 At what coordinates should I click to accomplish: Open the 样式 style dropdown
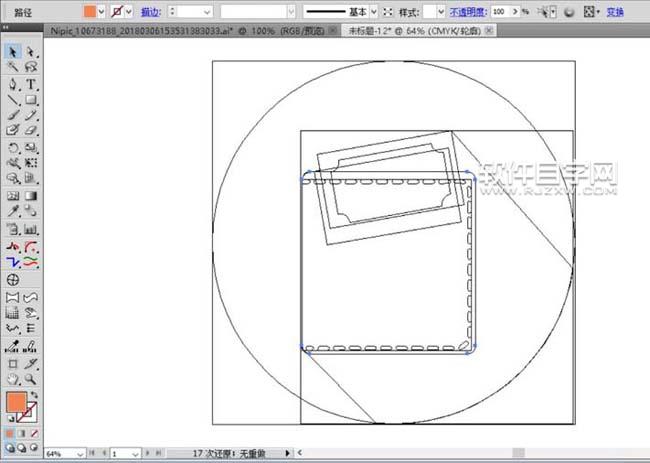pyautogui.click(x=441, y=12)
